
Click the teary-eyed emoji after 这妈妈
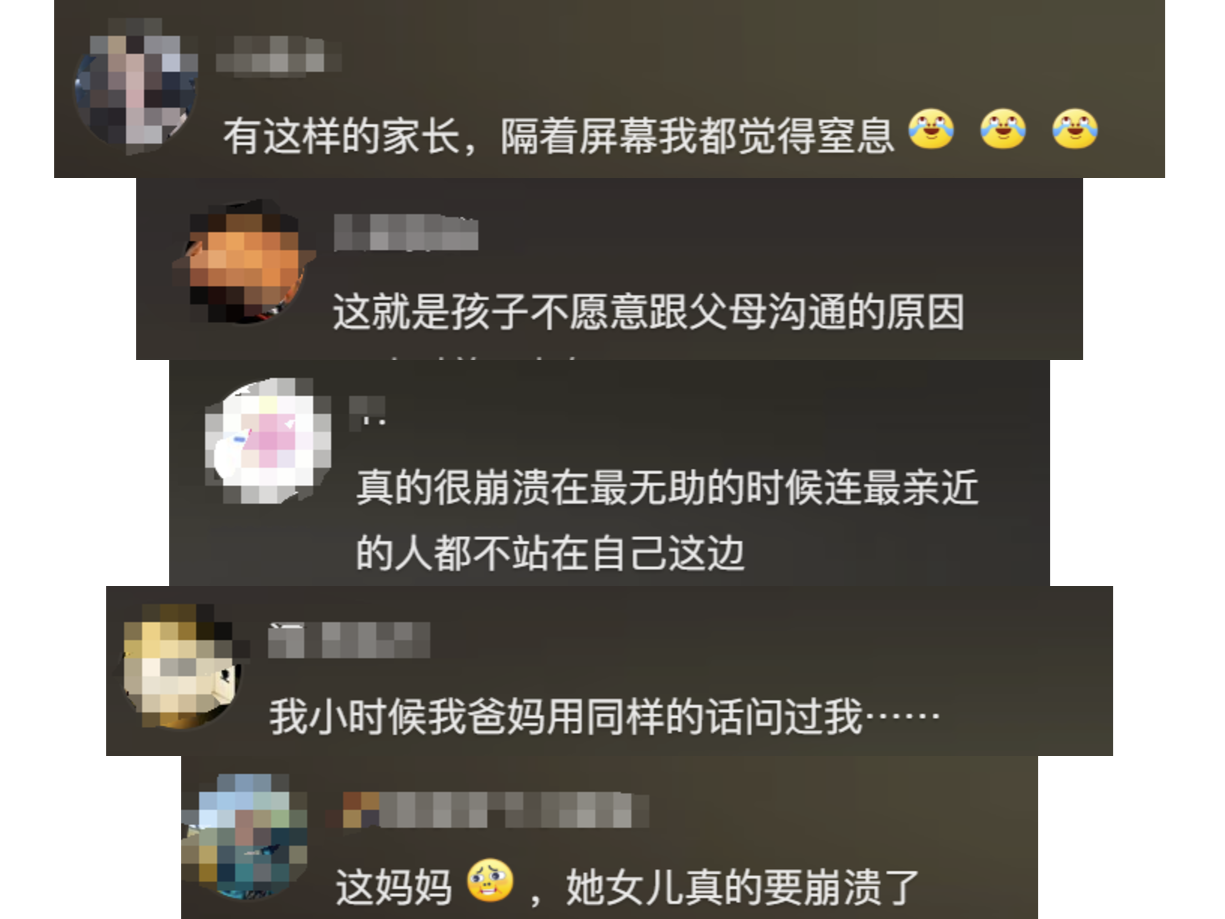[x=489, y=881]
